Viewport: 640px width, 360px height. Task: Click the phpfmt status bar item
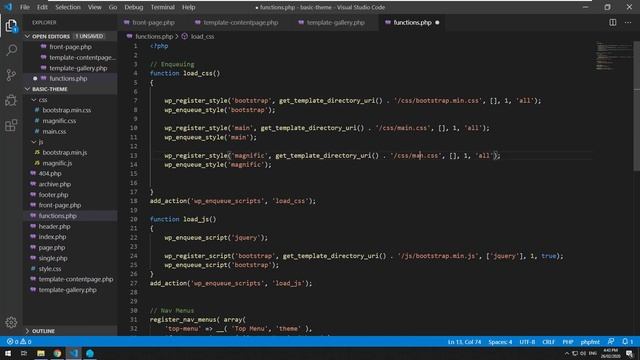pyautogui.click(x=590, y=342)
